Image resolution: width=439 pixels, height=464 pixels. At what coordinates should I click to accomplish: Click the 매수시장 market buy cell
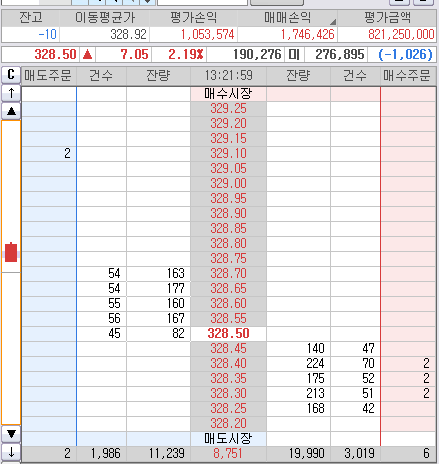(x=228, y=94)
